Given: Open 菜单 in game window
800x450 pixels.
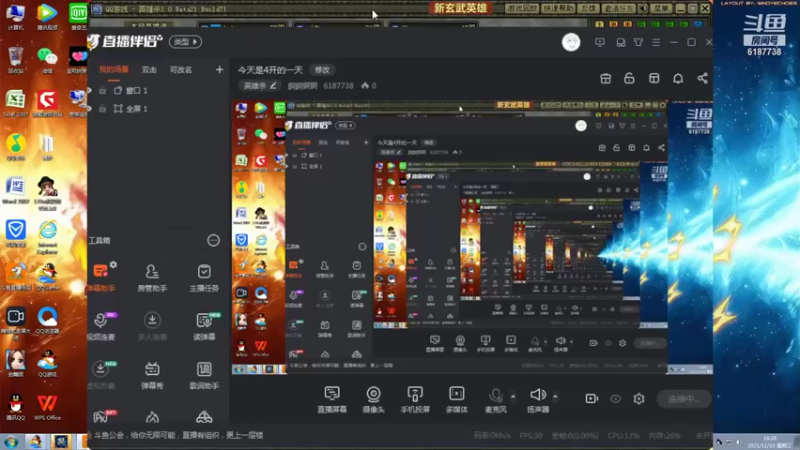Looking at the screenshot, I should [661, 8].
